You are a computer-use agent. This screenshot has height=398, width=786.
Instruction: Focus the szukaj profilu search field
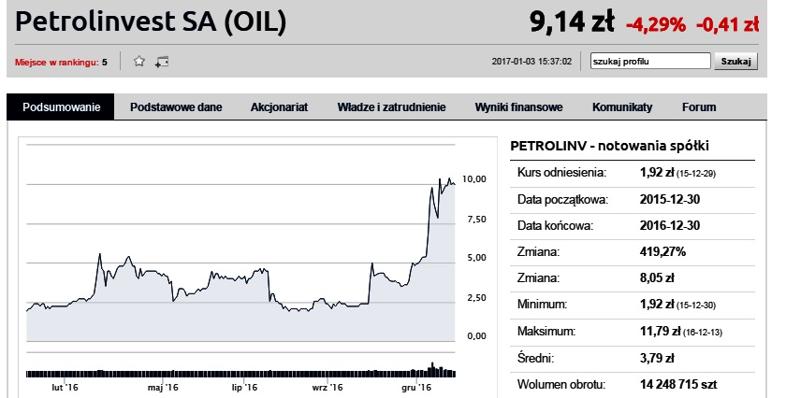coord(650,61)
